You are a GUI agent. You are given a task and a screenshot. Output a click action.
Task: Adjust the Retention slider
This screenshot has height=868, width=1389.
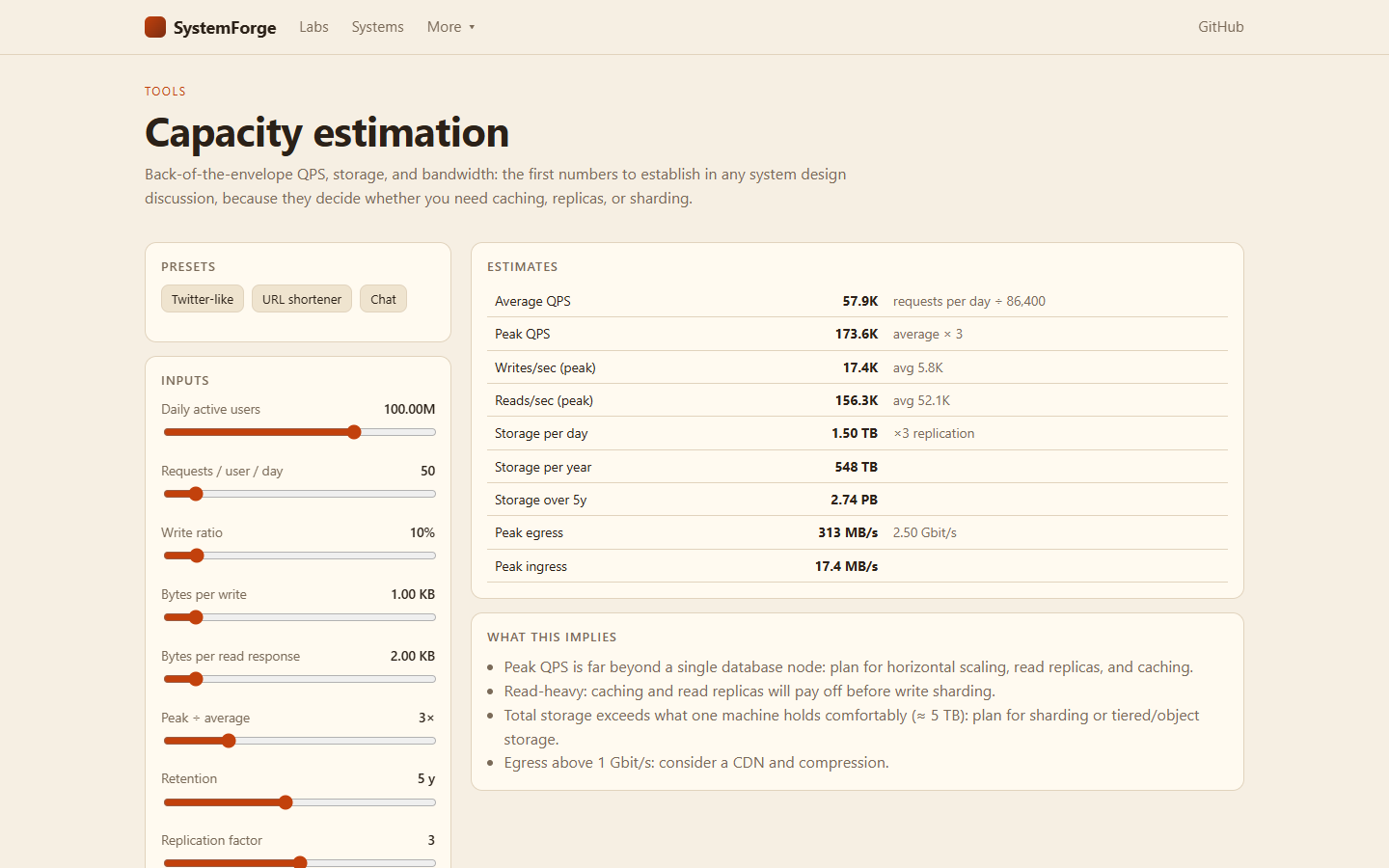299,802
